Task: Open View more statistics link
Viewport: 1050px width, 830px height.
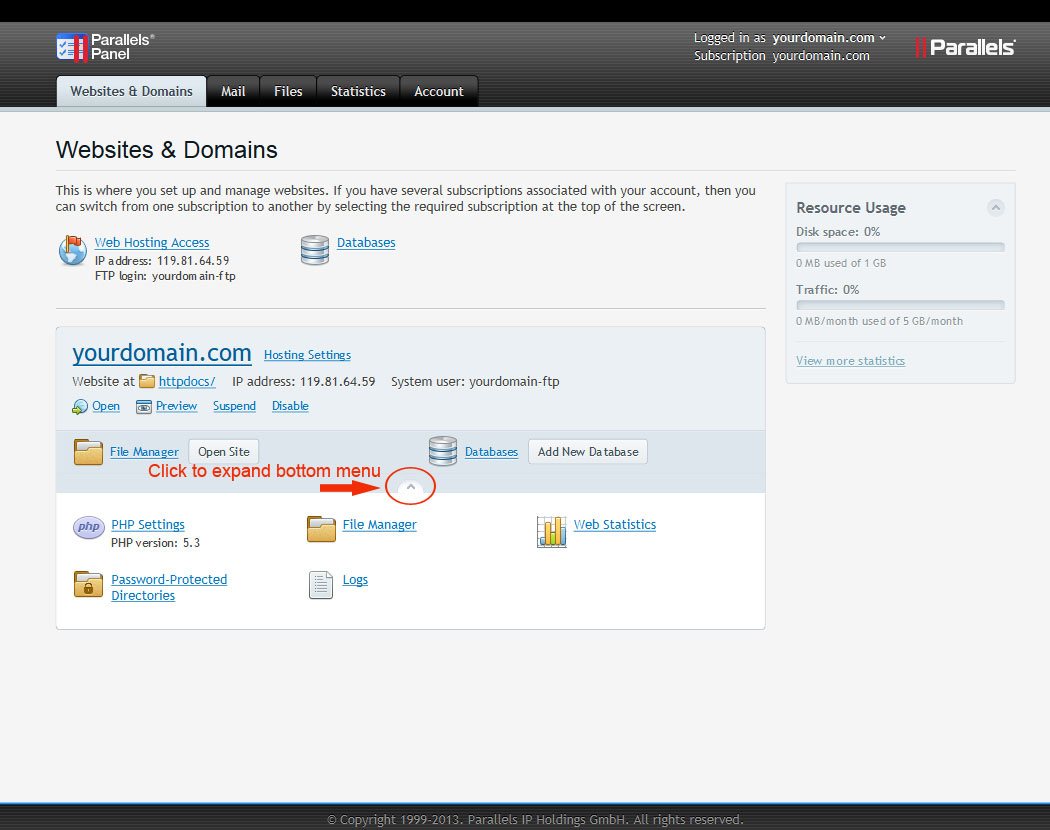Action: pyautogui.click(x=850, y=361)
